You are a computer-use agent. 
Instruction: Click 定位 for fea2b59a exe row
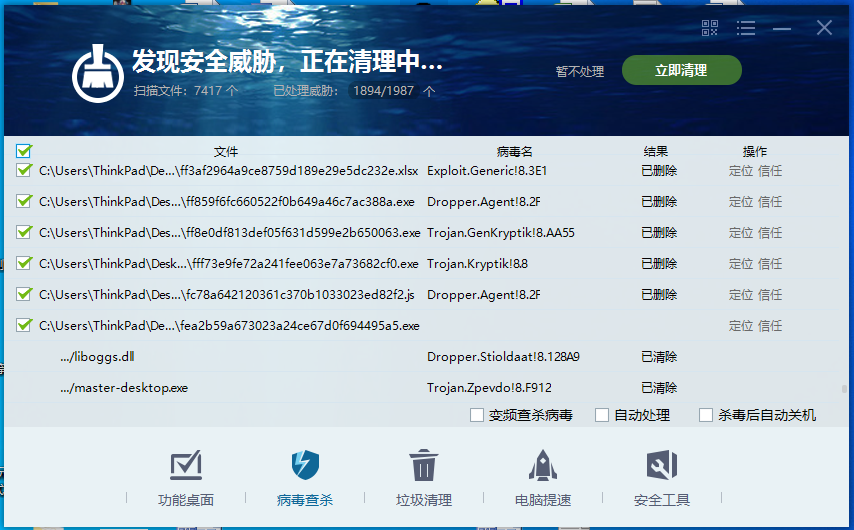click(x=741, y=326)
